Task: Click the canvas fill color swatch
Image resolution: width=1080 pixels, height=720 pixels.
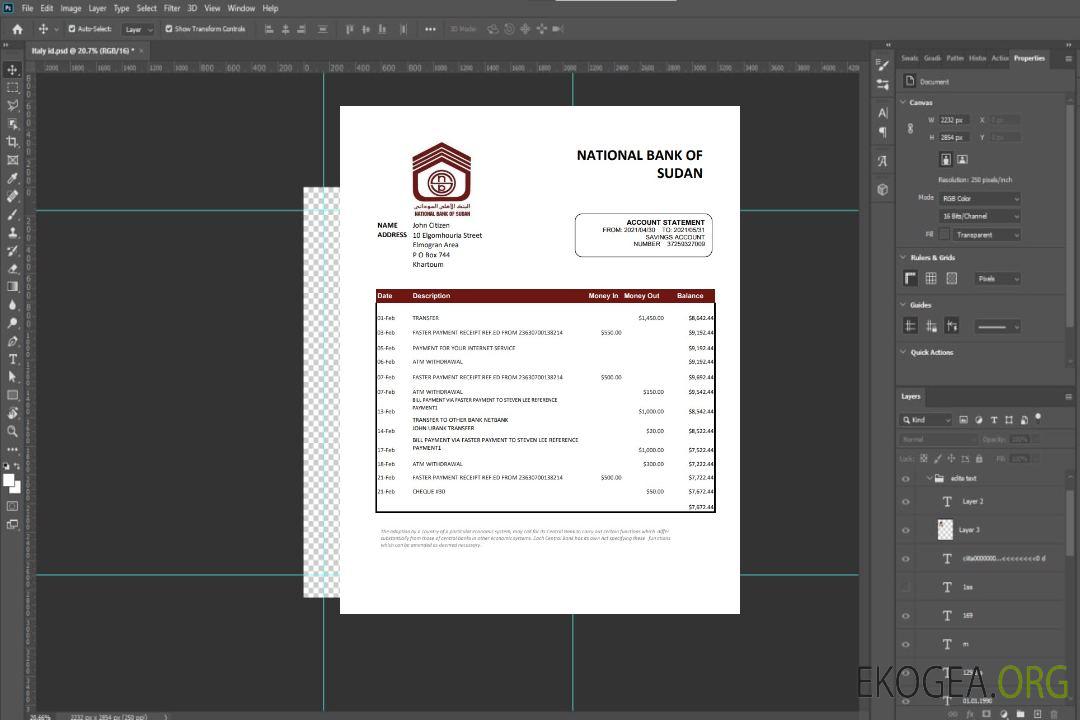Action: coord(945,235)
